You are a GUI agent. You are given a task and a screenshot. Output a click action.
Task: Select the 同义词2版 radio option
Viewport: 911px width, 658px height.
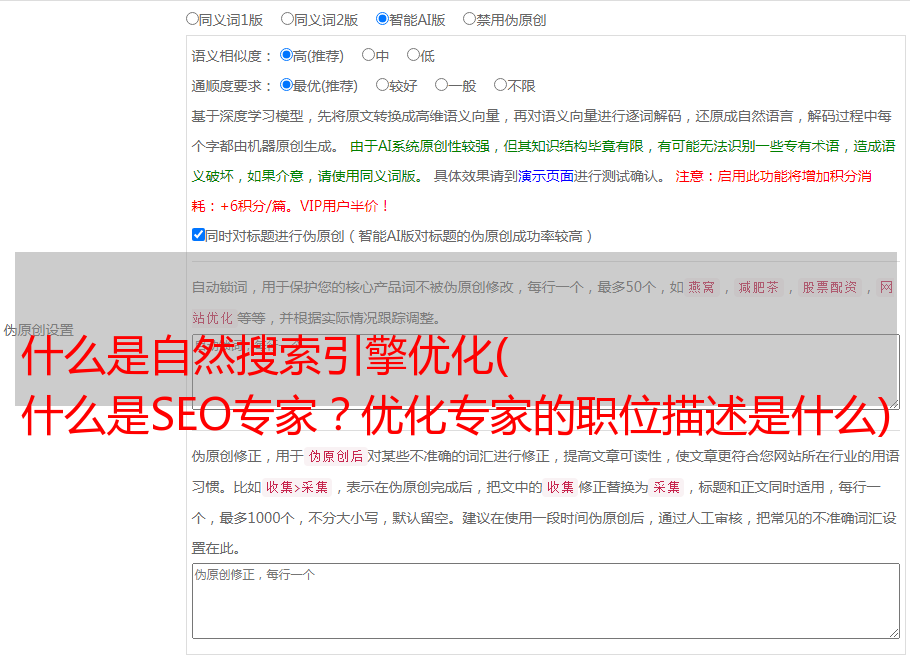tap(287, 19)
